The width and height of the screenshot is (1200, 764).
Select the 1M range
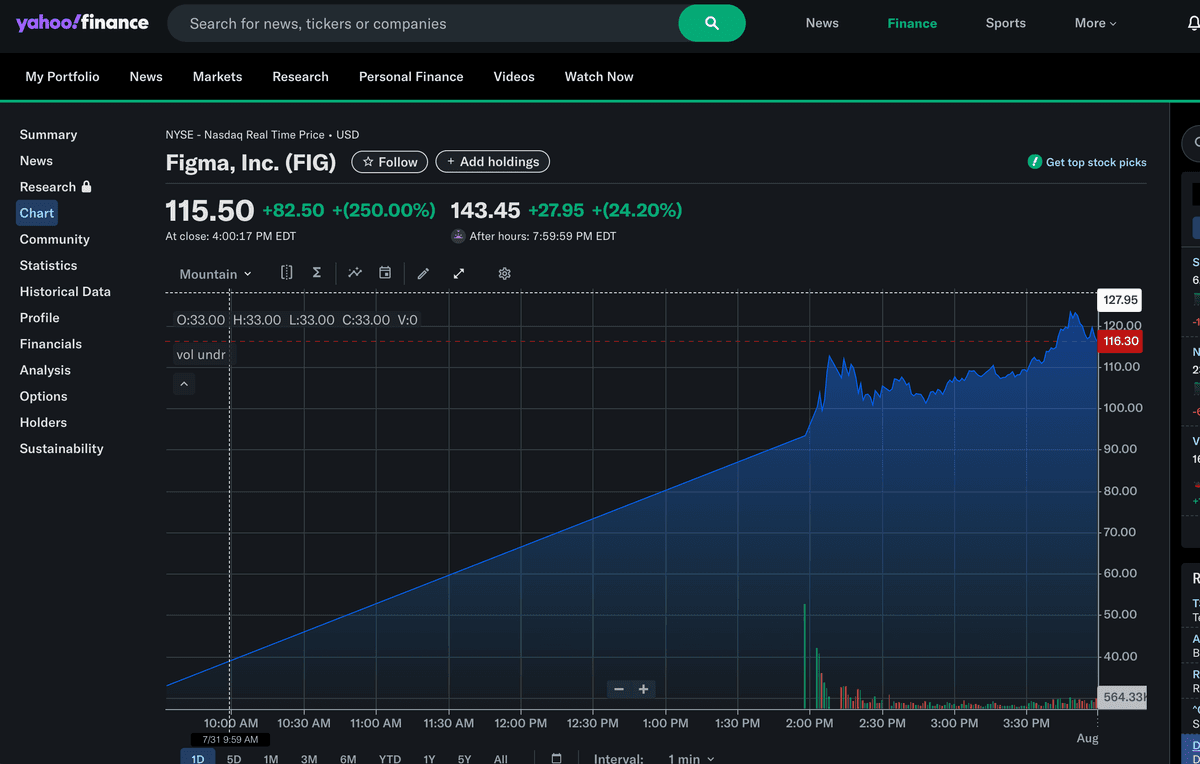pyautogui.click(x=271, y=759)
